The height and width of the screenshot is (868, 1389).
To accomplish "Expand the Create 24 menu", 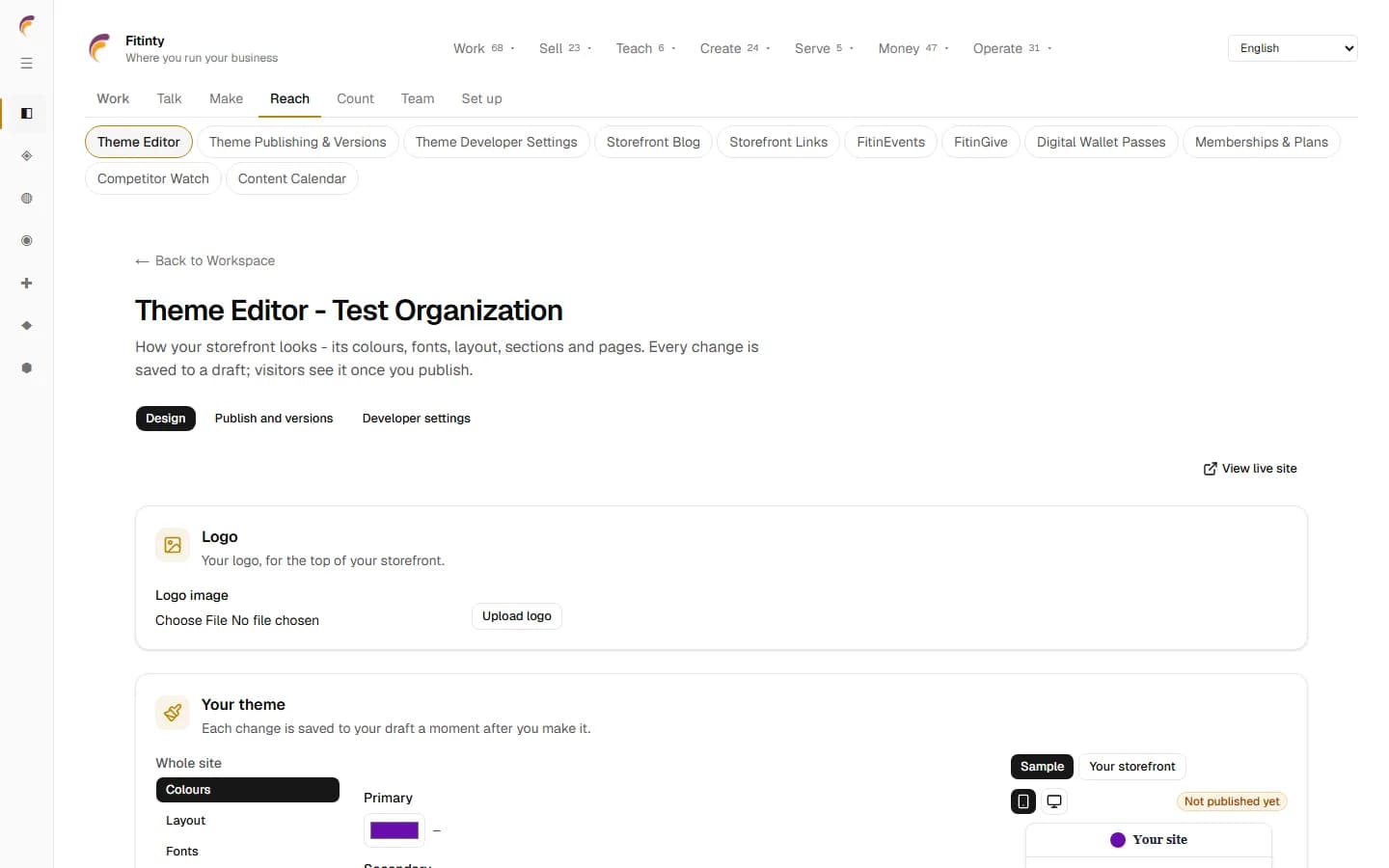I will point(735,48).
